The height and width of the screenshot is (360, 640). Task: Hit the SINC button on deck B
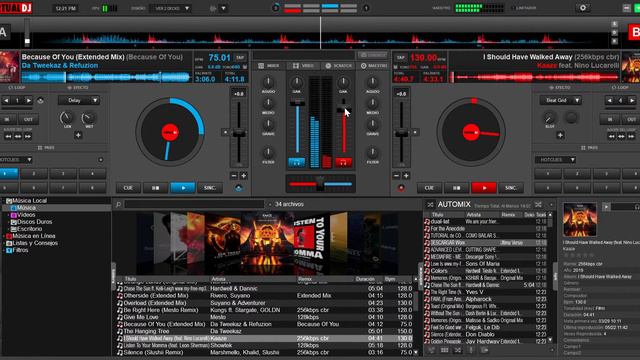pyautogui.click(x=511, y=188)
